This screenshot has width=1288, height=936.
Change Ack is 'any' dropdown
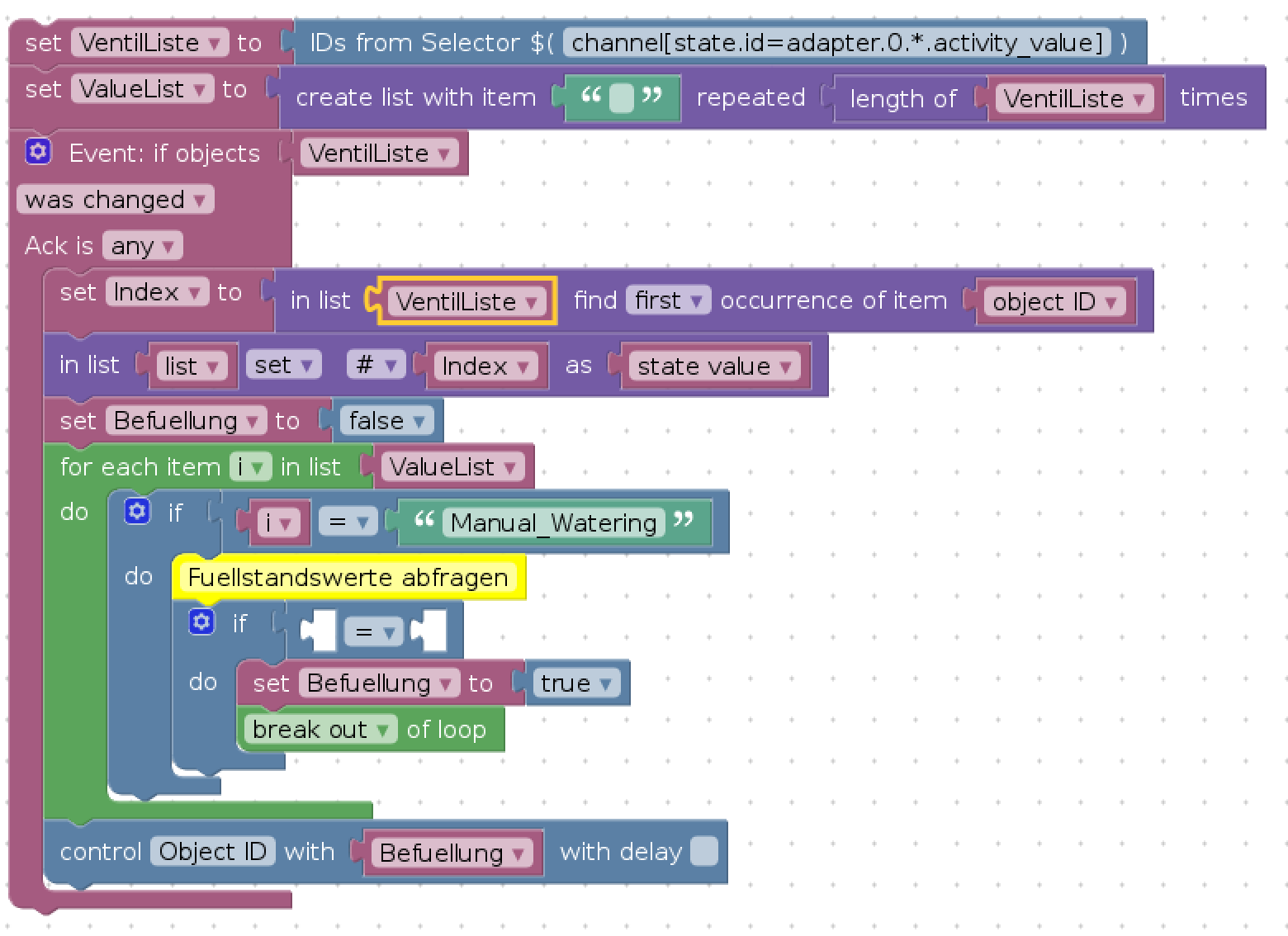pyautogui.click(x=142, y=246)
